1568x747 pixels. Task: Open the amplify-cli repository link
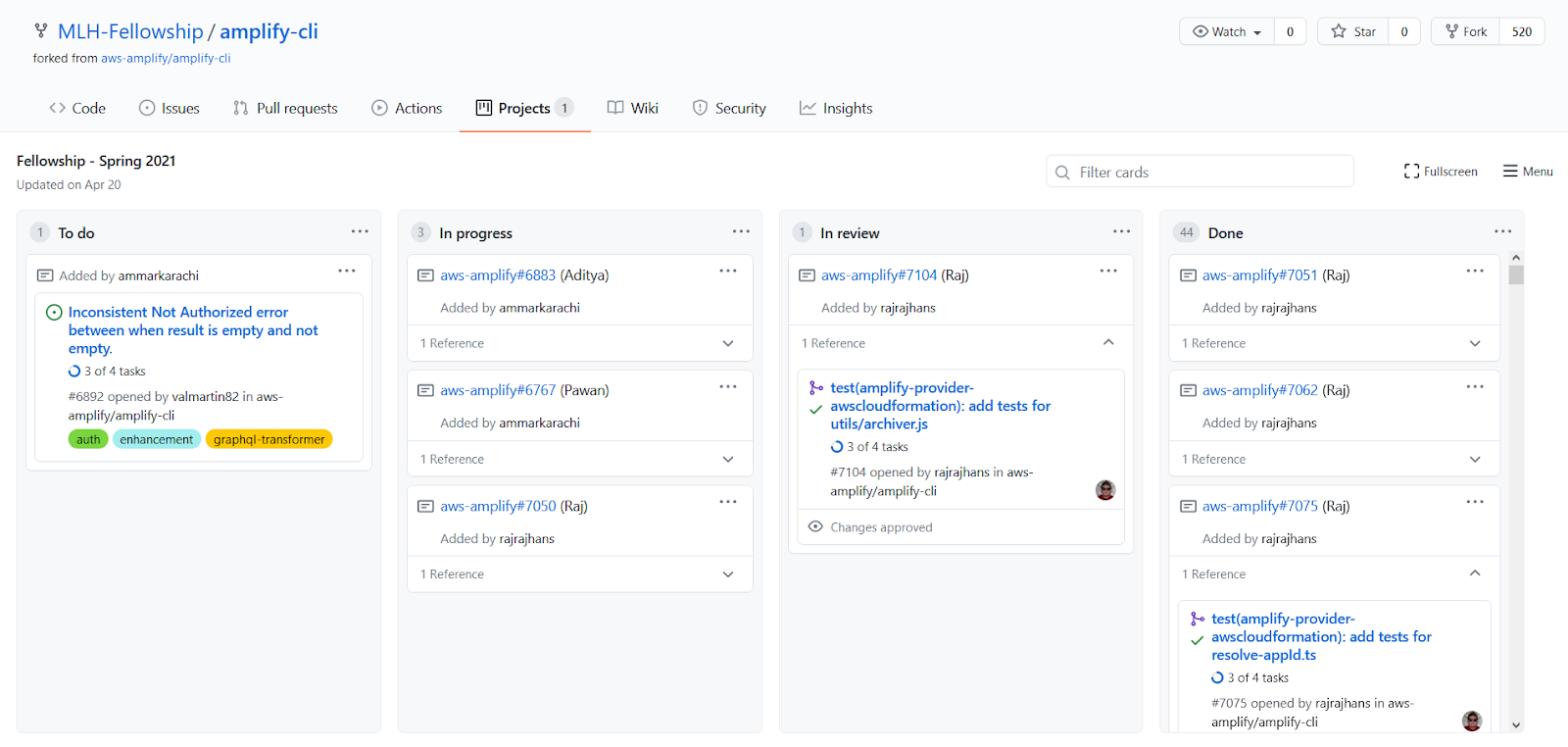269,31
